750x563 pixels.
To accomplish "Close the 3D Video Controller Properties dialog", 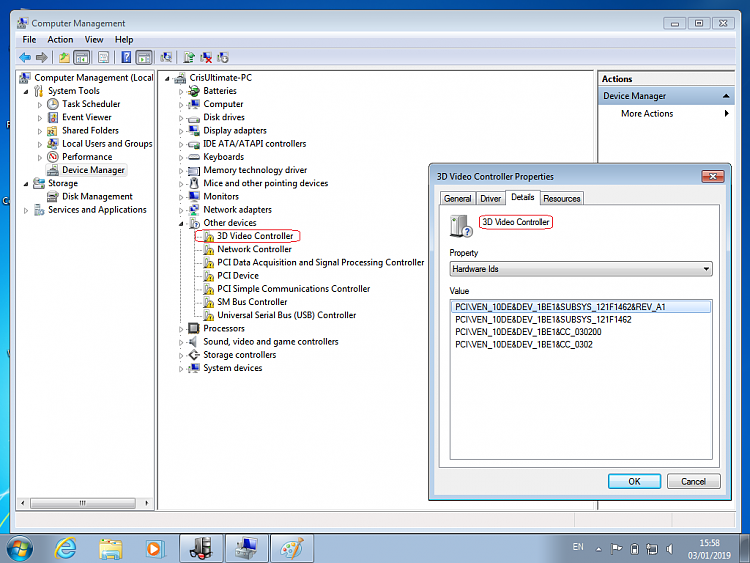I will tap(713, 177).
